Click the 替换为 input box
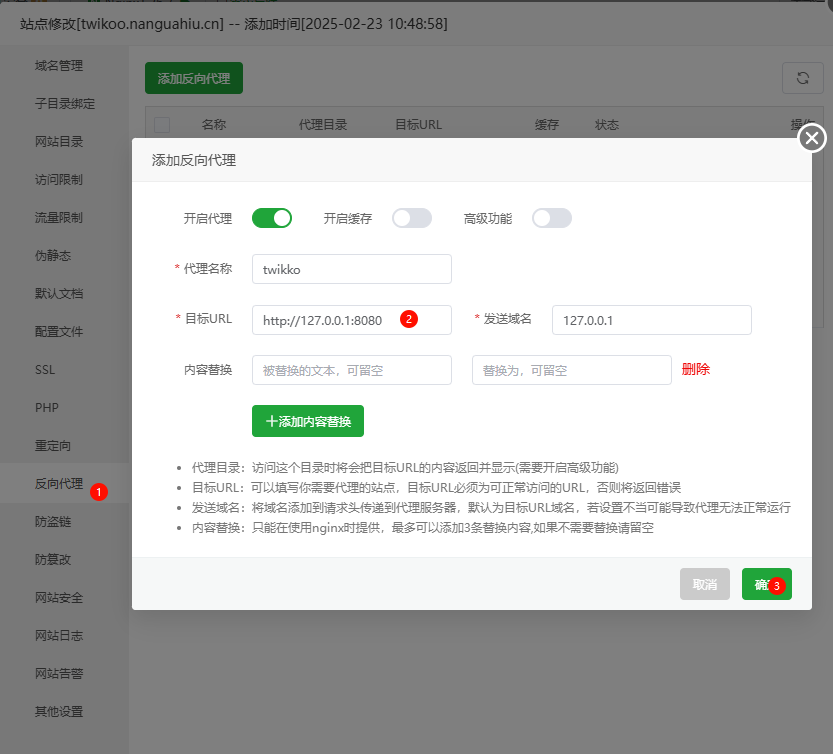Image resolution: width=833 pixels, height=754 pixels. 571,370
